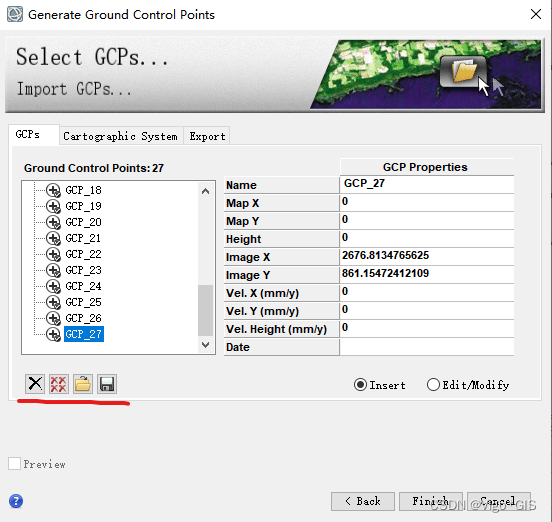
Task: Click the empty Date value field
Action: [x=427, y=347]
